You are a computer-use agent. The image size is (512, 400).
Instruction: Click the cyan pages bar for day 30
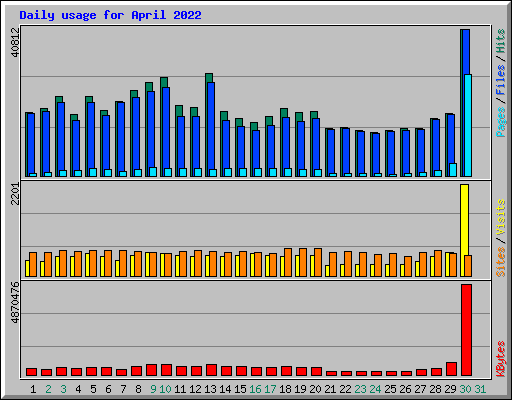point(468,125)
